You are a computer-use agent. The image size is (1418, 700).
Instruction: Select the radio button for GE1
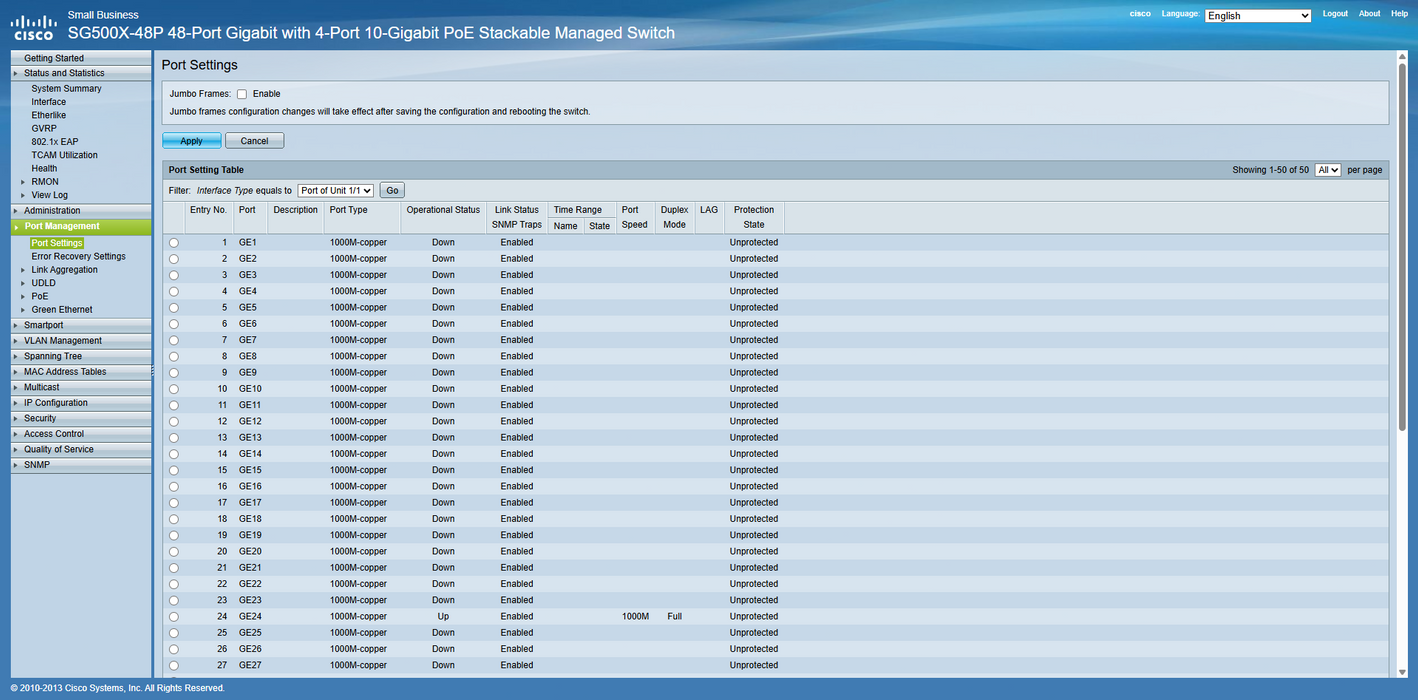(174, 243)
